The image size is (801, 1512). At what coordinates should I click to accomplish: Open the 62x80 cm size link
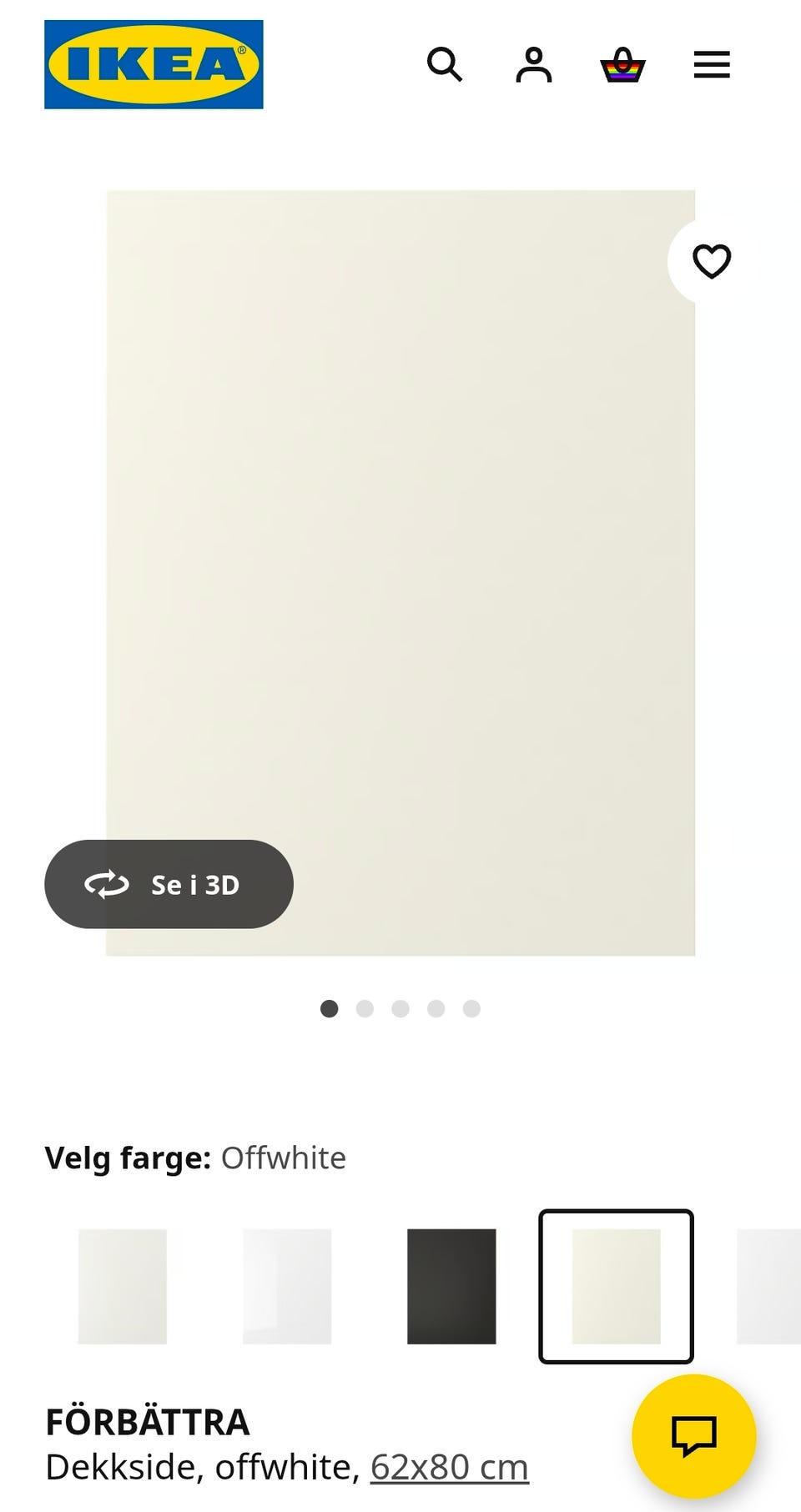[x=450, y=1467]
